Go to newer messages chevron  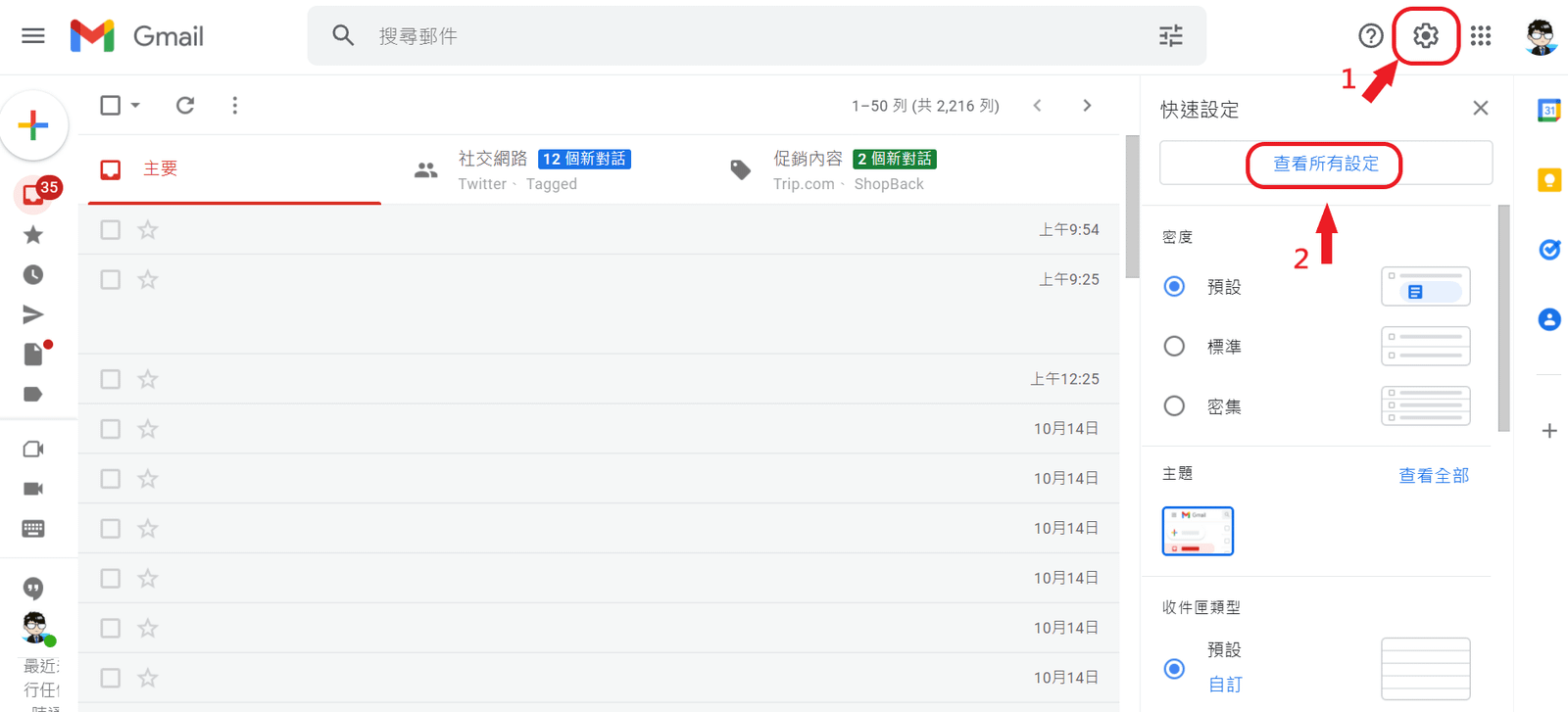tap(1038, 105)
